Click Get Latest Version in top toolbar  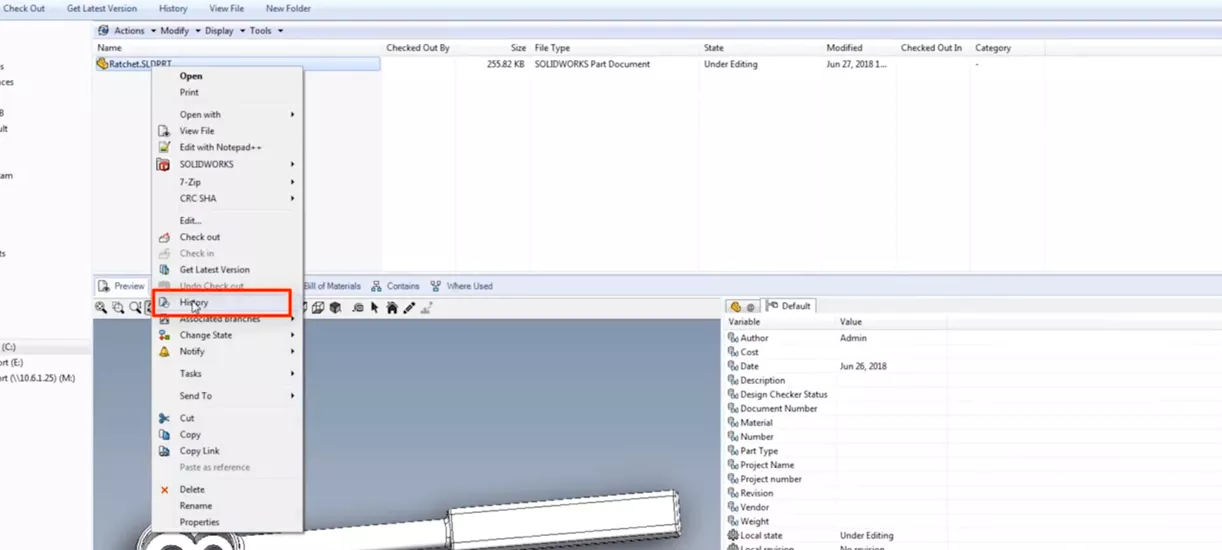click(x=102, y=8)
